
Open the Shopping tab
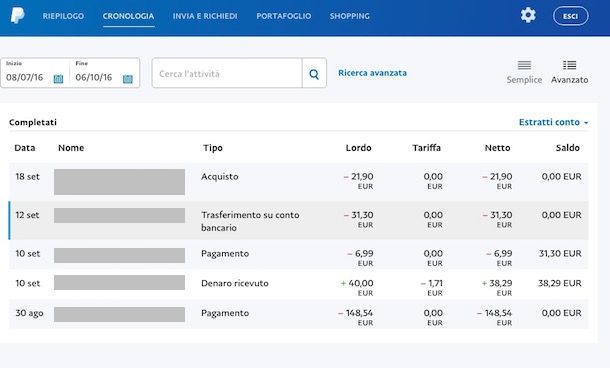point(350,16)
